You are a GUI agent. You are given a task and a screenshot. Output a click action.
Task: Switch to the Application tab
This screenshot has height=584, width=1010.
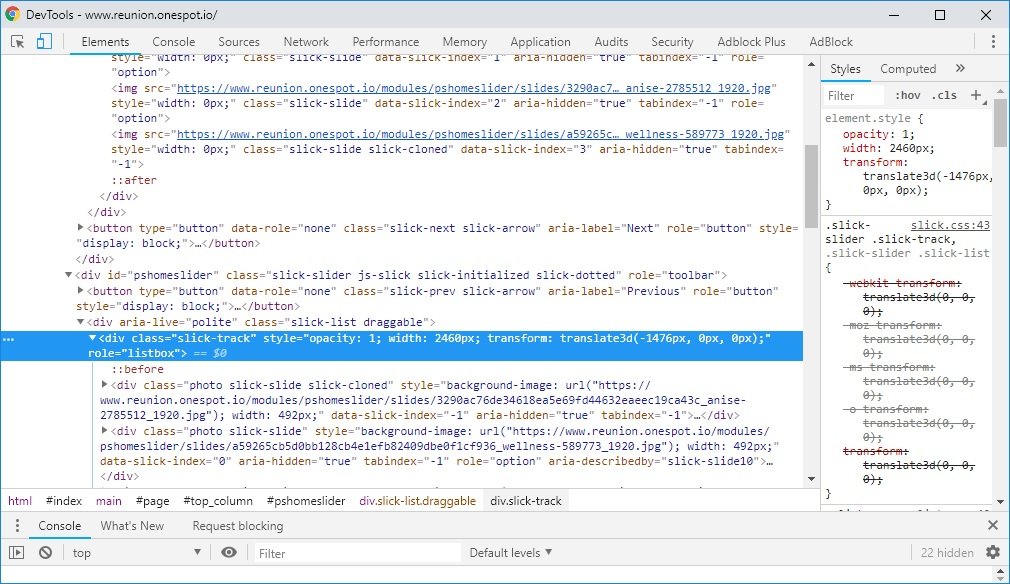[540, 42]
